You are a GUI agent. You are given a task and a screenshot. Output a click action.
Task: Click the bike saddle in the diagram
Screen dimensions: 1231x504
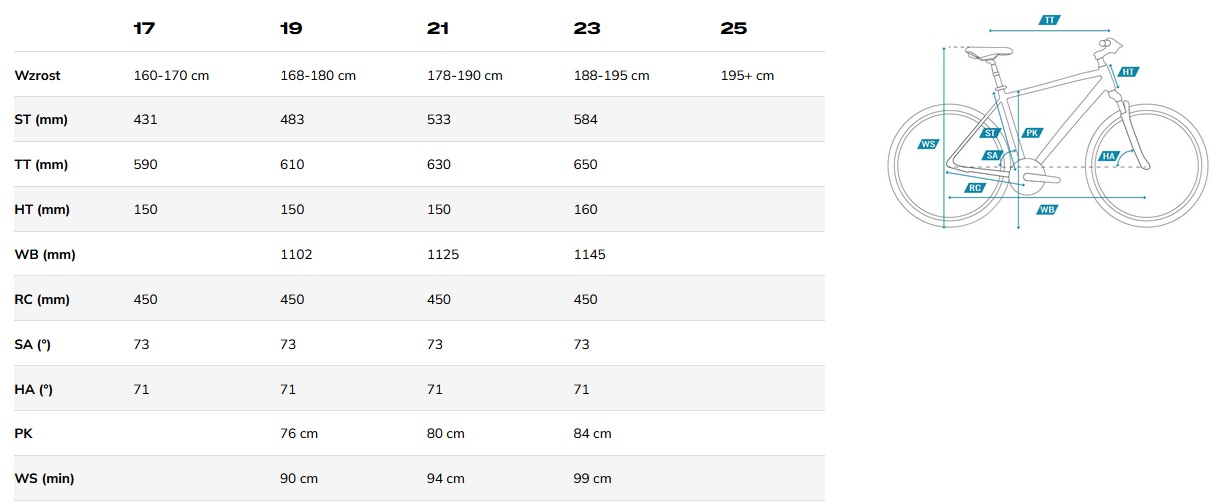pos(990,50)
